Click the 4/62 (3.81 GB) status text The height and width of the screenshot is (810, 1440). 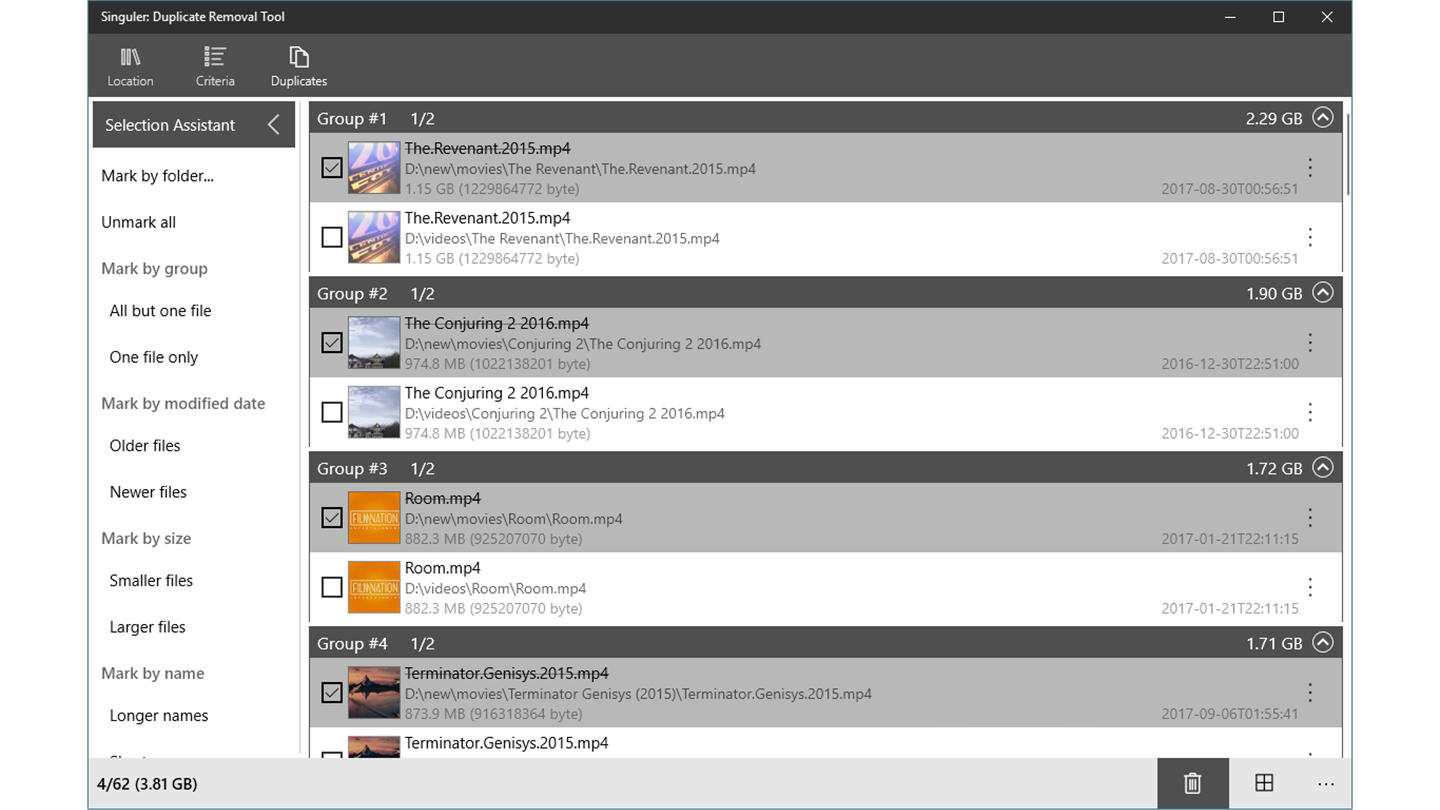point(147,784)
